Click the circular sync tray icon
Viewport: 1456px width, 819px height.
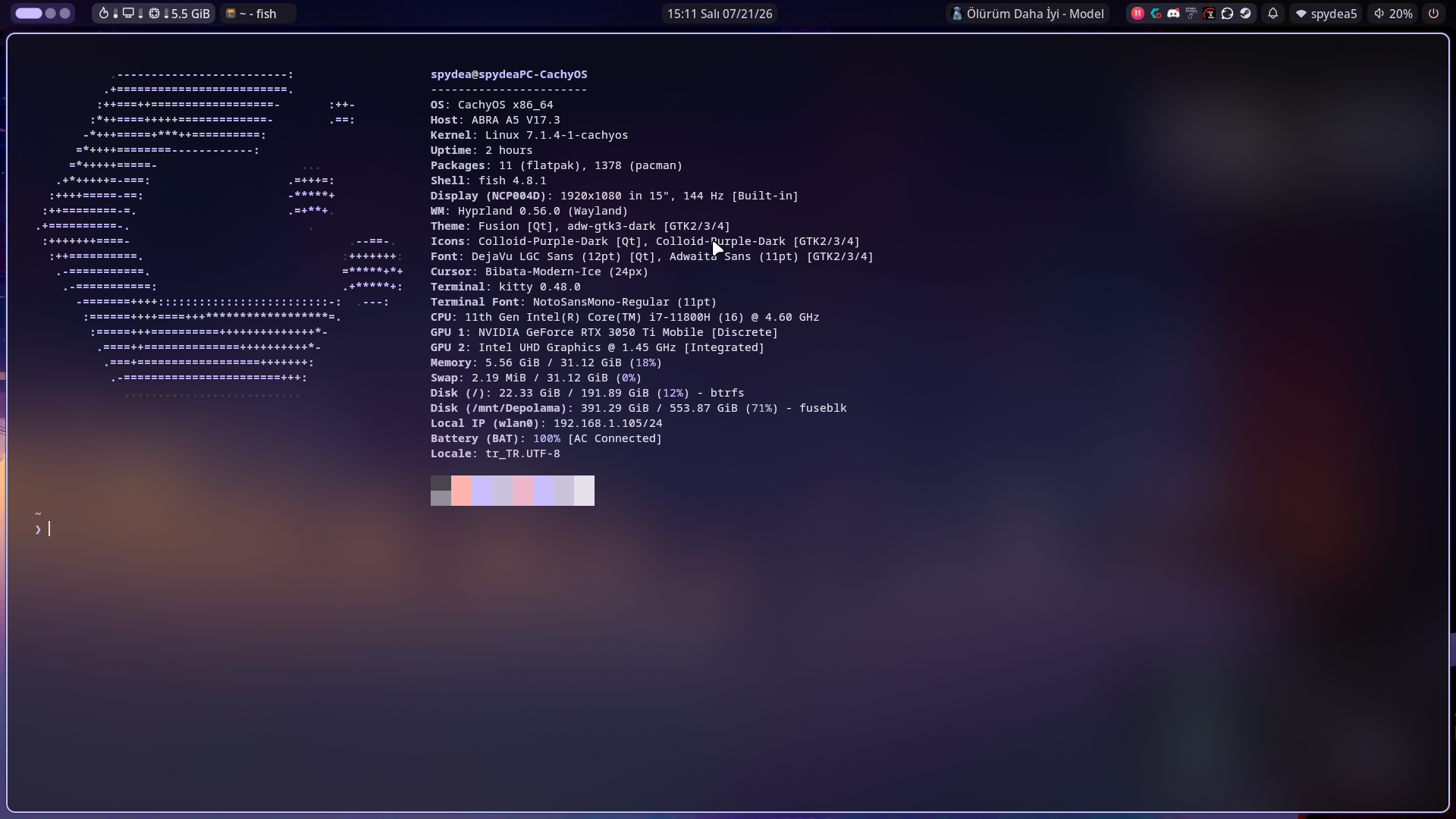1227,14
